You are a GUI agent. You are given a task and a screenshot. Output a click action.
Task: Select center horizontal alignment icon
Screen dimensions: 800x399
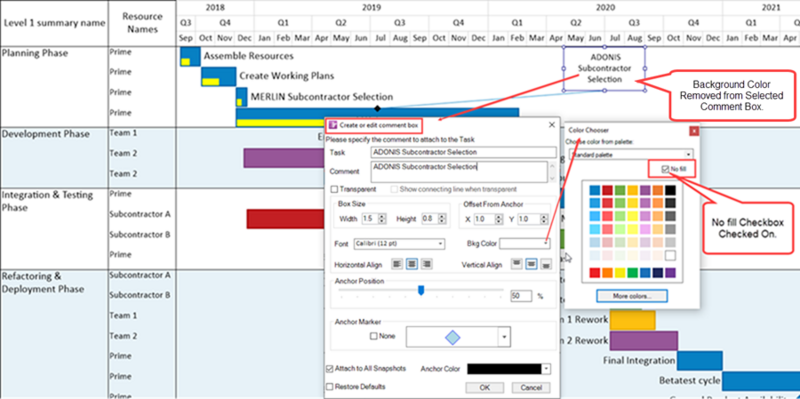coord(412,264)
